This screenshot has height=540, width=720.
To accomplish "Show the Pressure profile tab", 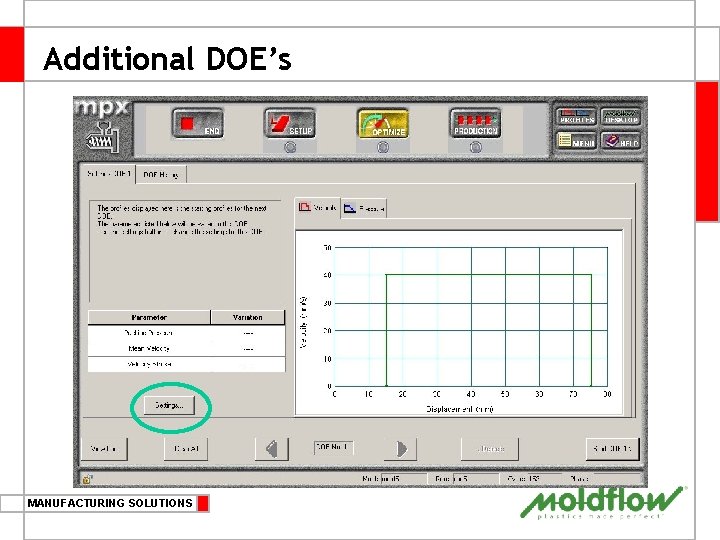I will point(364,208).
